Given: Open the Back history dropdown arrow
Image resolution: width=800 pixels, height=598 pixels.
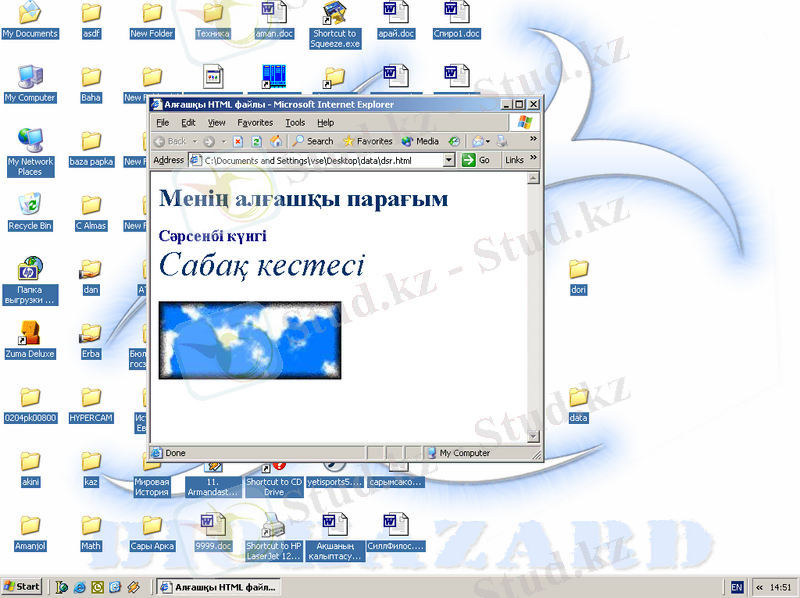Looking at the screenshot, I should coord(194,141).
